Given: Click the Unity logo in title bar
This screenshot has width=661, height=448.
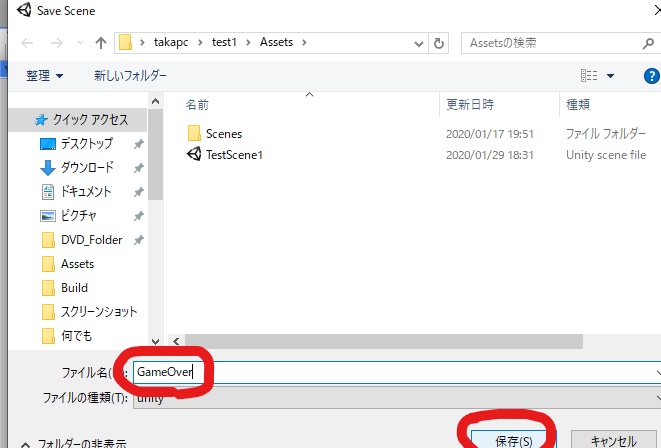Looking at the screenshot, I should (x=24, y=10).
